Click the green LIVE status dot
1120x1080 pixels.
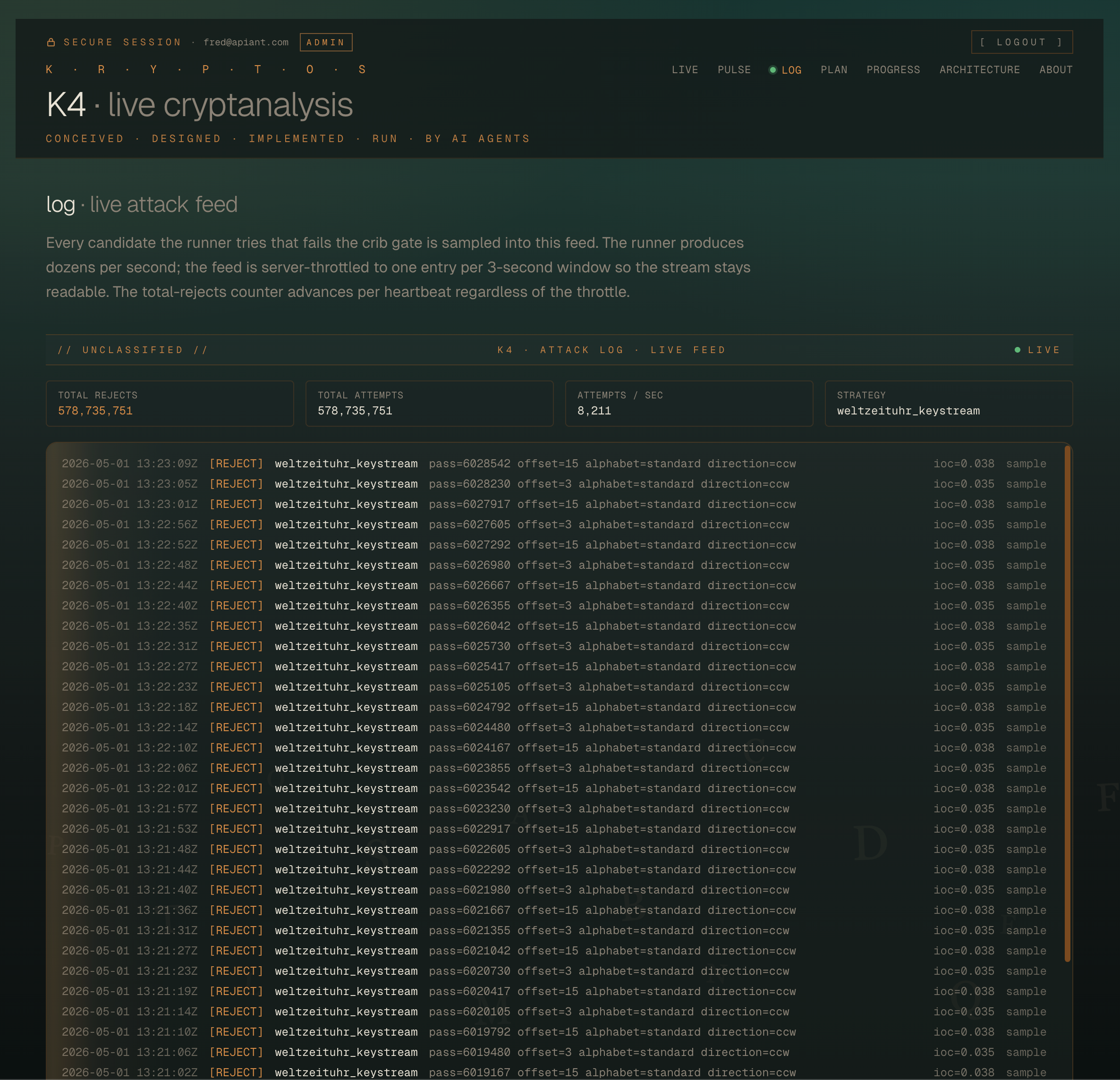point(1017,349)
